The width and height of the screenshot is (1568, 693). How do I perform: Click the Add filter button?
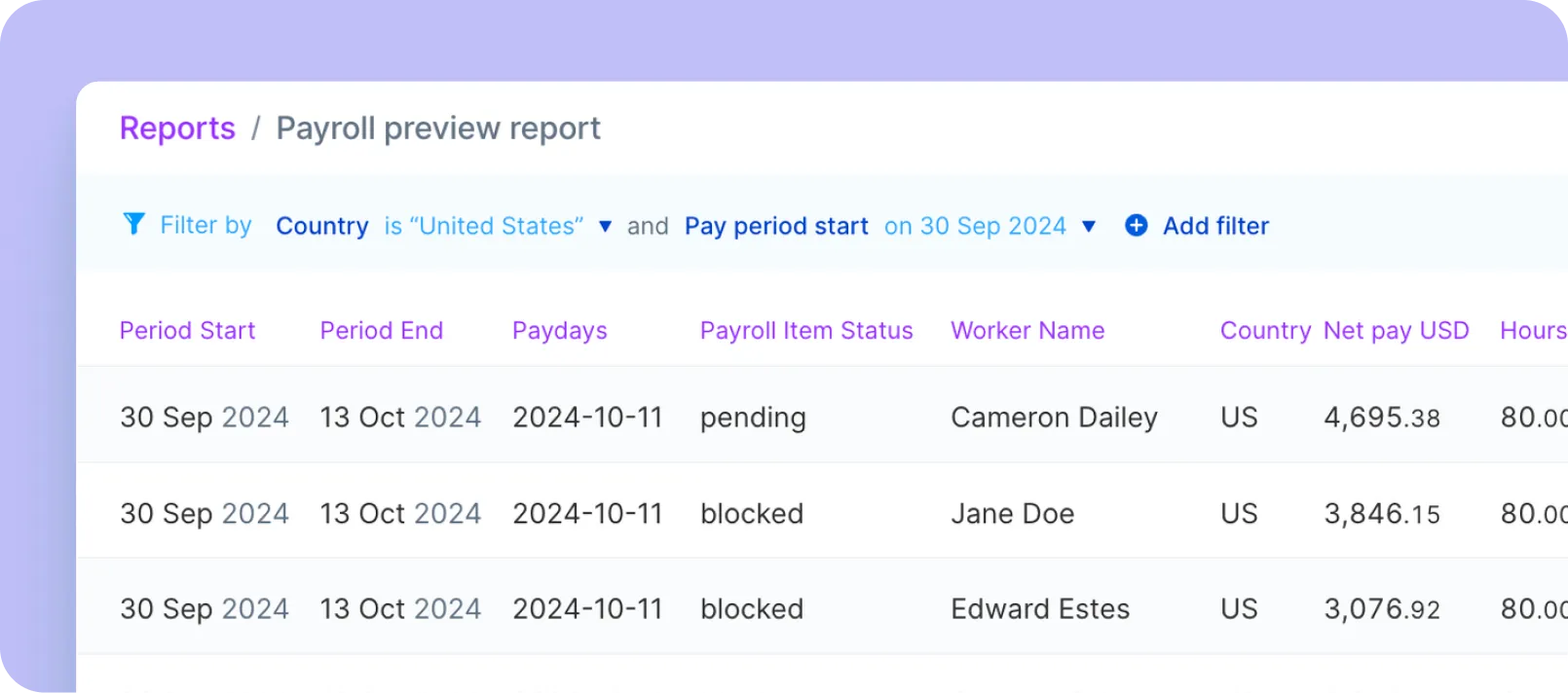pos(1214,225)
